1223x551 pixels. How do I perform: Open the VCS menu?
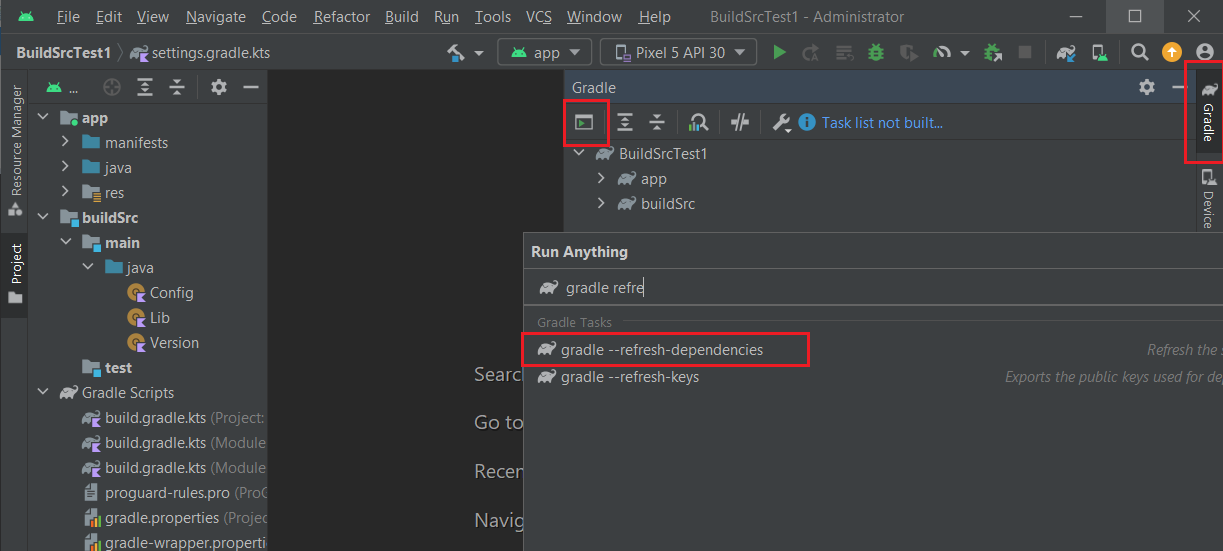coord(539,17)
